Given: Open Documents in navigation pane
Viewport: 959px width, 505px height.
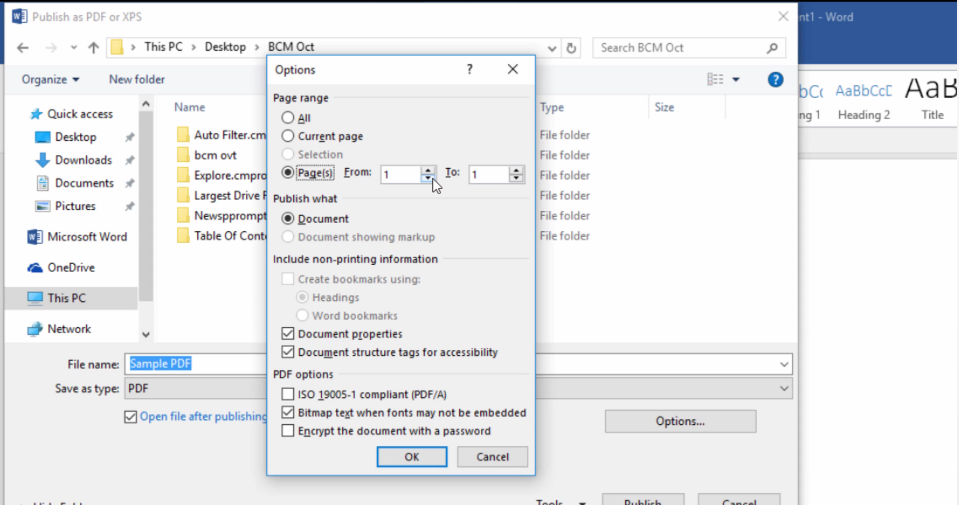Looking at the screenshot, I should (75, 183).
